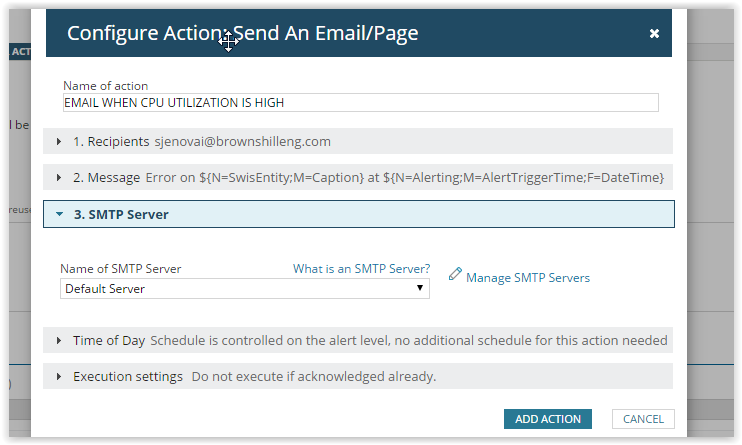Open the Time of Day section header
This screenshot has width=742, height=445.
pyautogui.click(x=358, y=340)
